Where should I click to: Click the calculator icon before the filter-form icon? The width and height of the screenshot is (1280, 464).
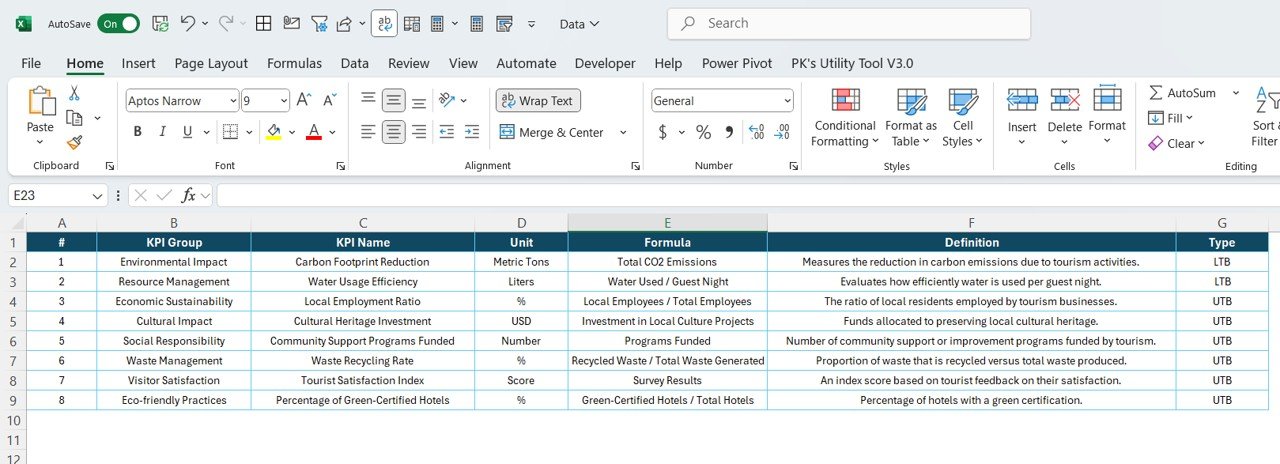477,23
